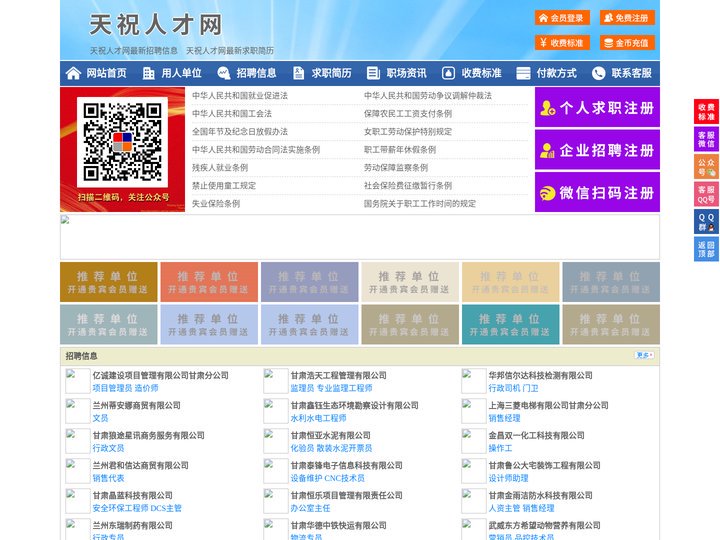Click the phone icon beside 联系客服
This screenshot has height=540, width=720.
tap(598, 73)
